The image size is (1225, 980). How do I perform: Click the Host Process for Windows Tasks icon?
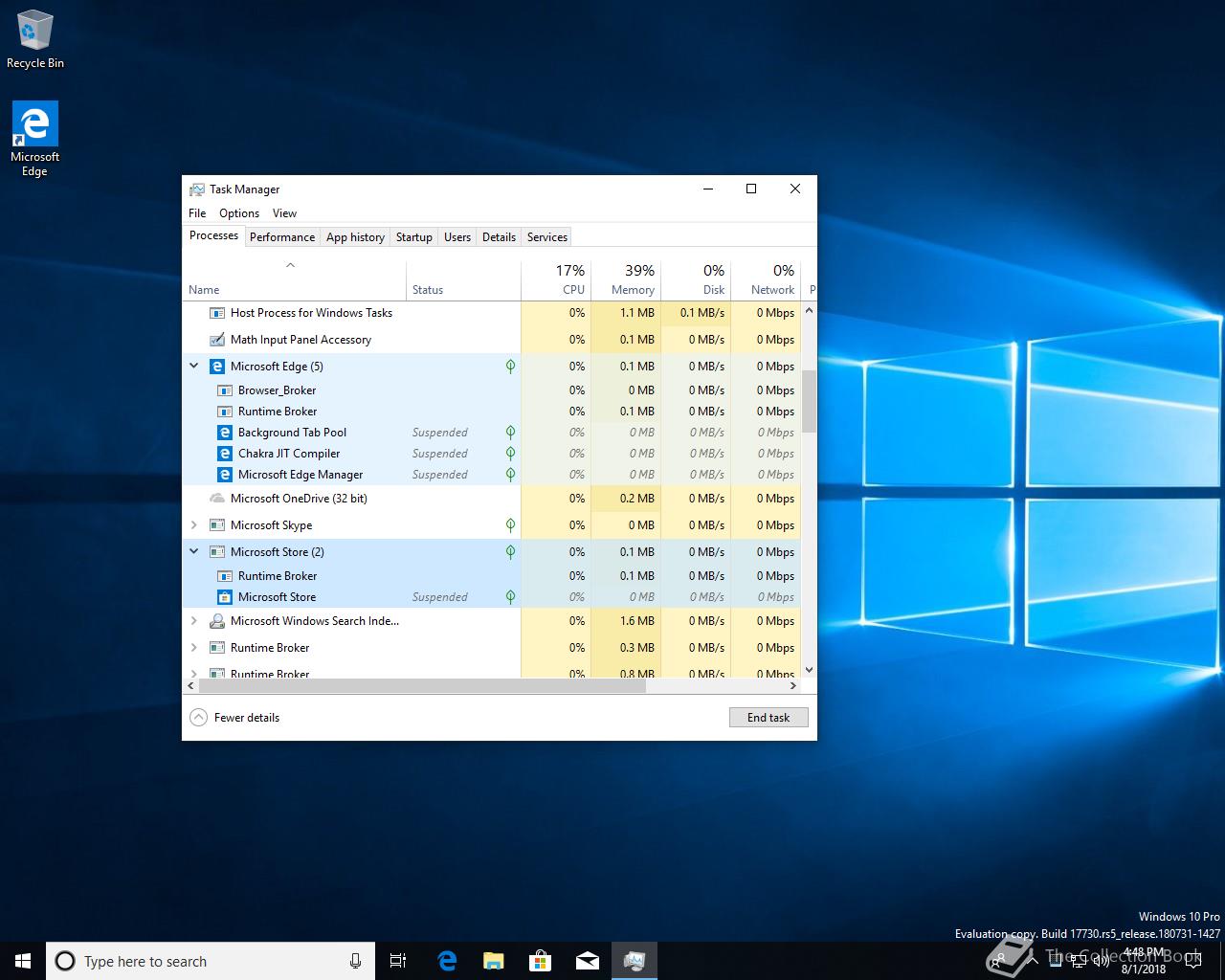coord(217,313)
